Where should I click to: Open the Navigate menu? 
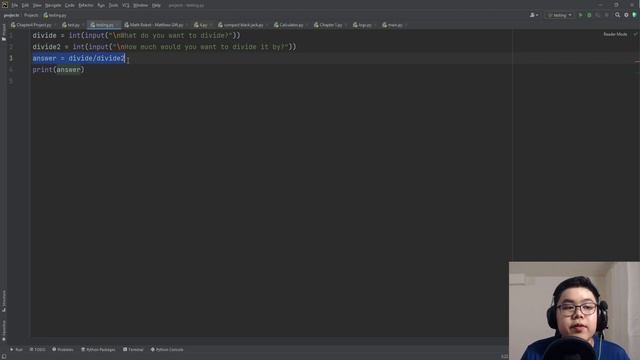click(x=53, y=5)
